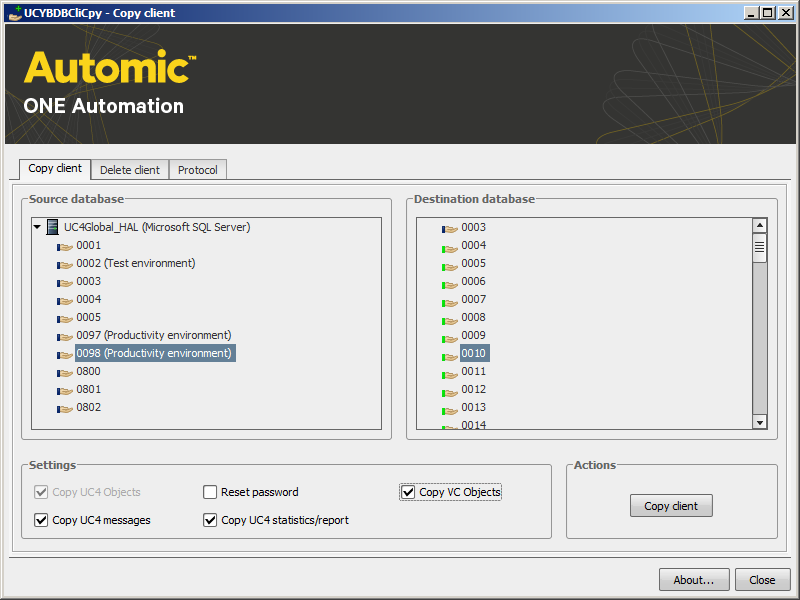Click the green hand icon of client 0009
This screenshot has width=800, height=600.
(450, 337)
